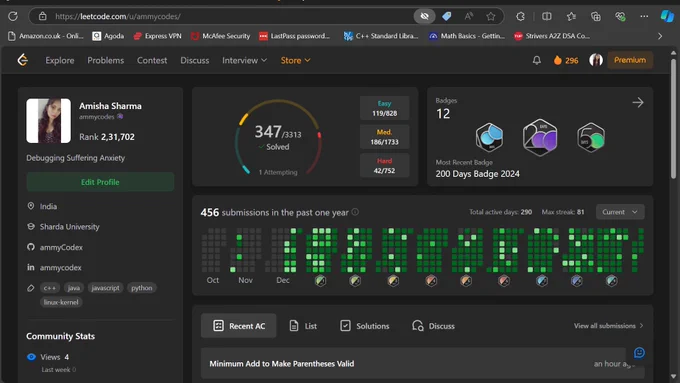Open the Copilot sidebar icon
This screenshot has height=383, width=680.
tap(667, 16)
